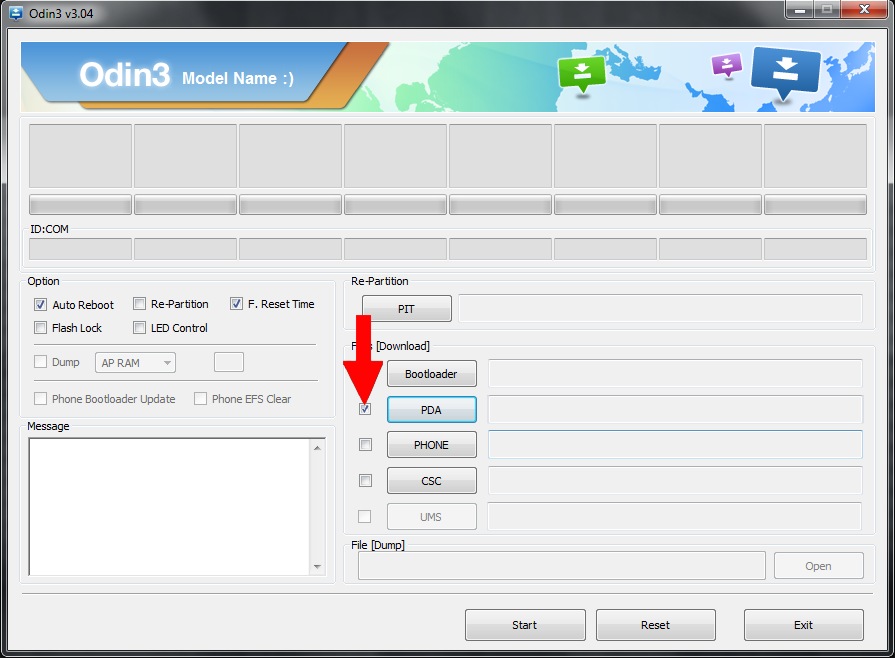
Task: Click the Message box scroll up arrow
Action: click(317, 448)
